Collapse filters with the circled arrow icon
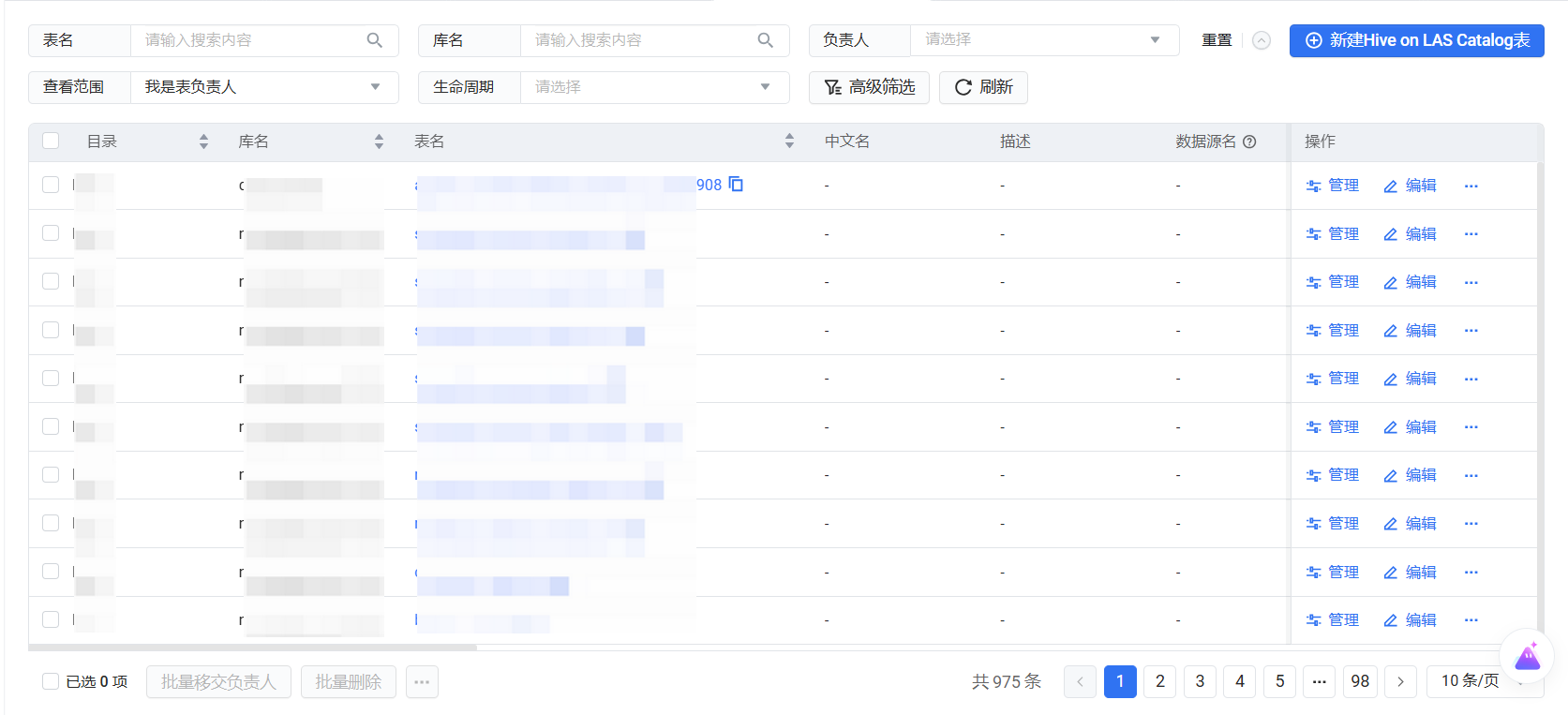Screen dimensions: 1568x715 [x=1262, y=40]
